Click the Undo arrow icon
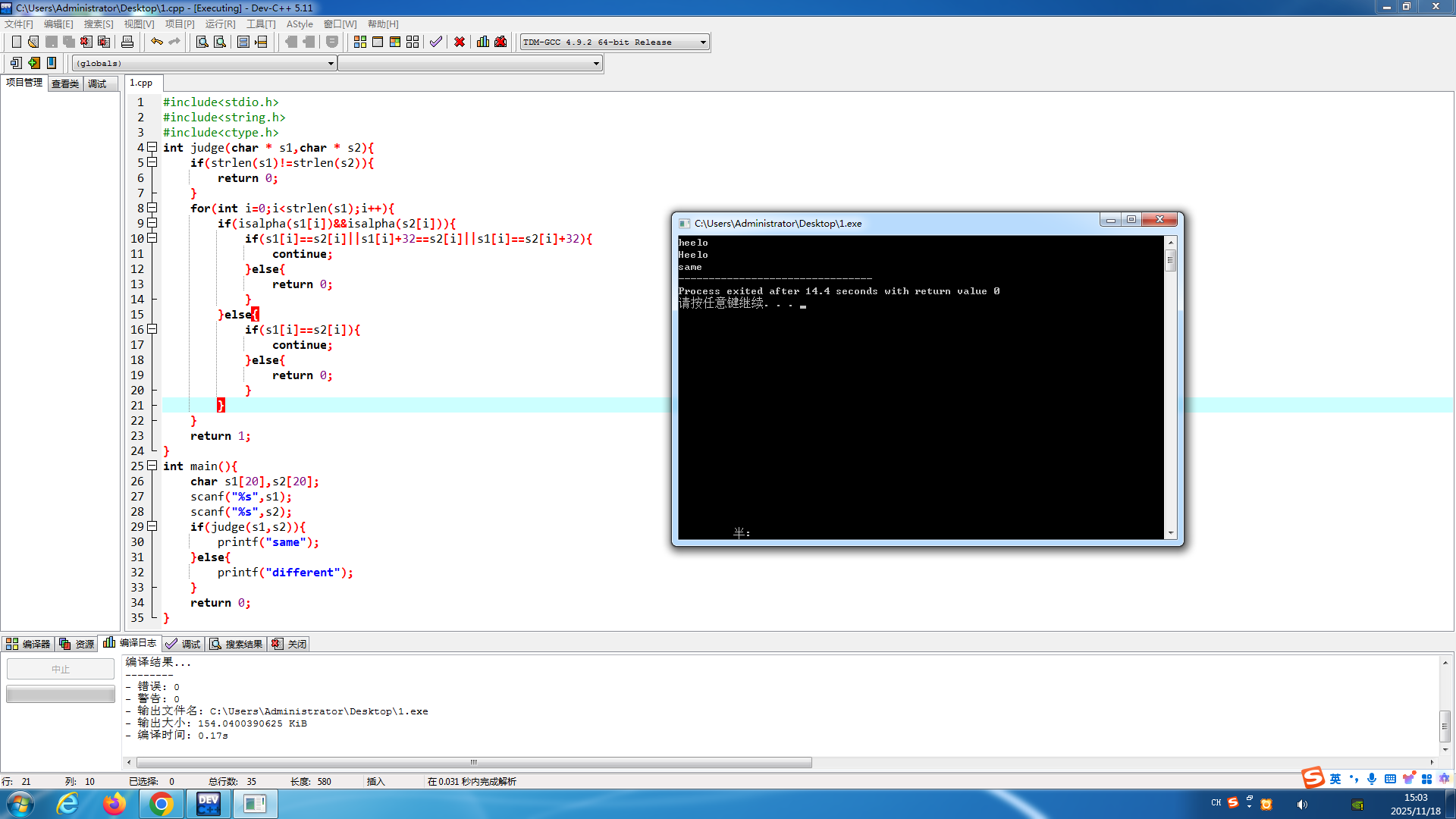Viewport: 1456px width, 819px height. (x=156, y=42)
